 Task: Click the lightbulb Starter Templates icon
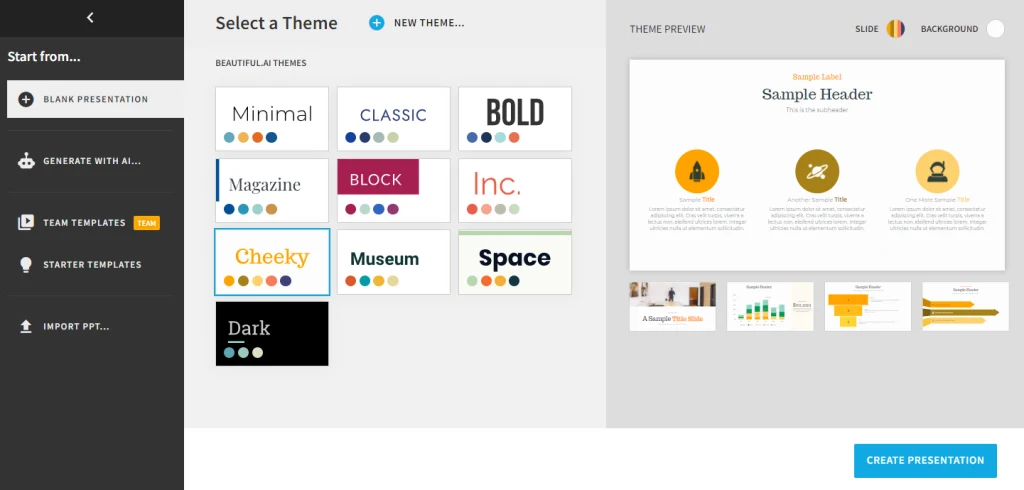[25, 265]
